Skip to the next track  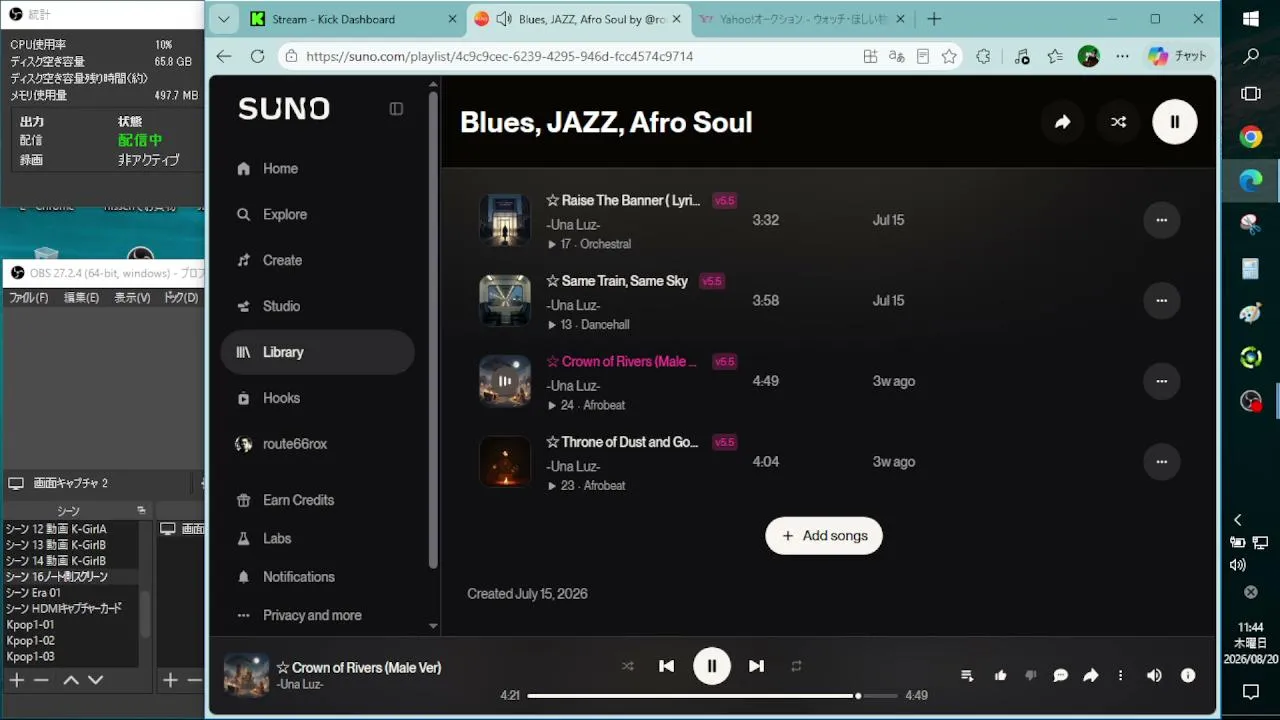point(756,666)
